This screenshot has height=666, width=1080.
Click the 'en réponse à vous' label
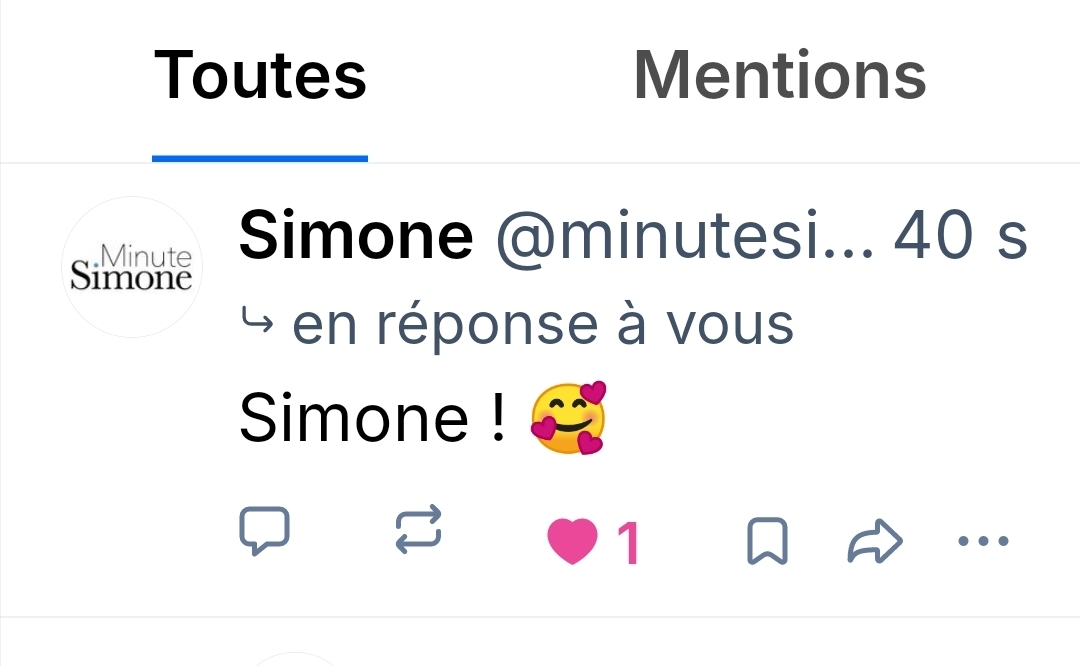click(543, 325)
